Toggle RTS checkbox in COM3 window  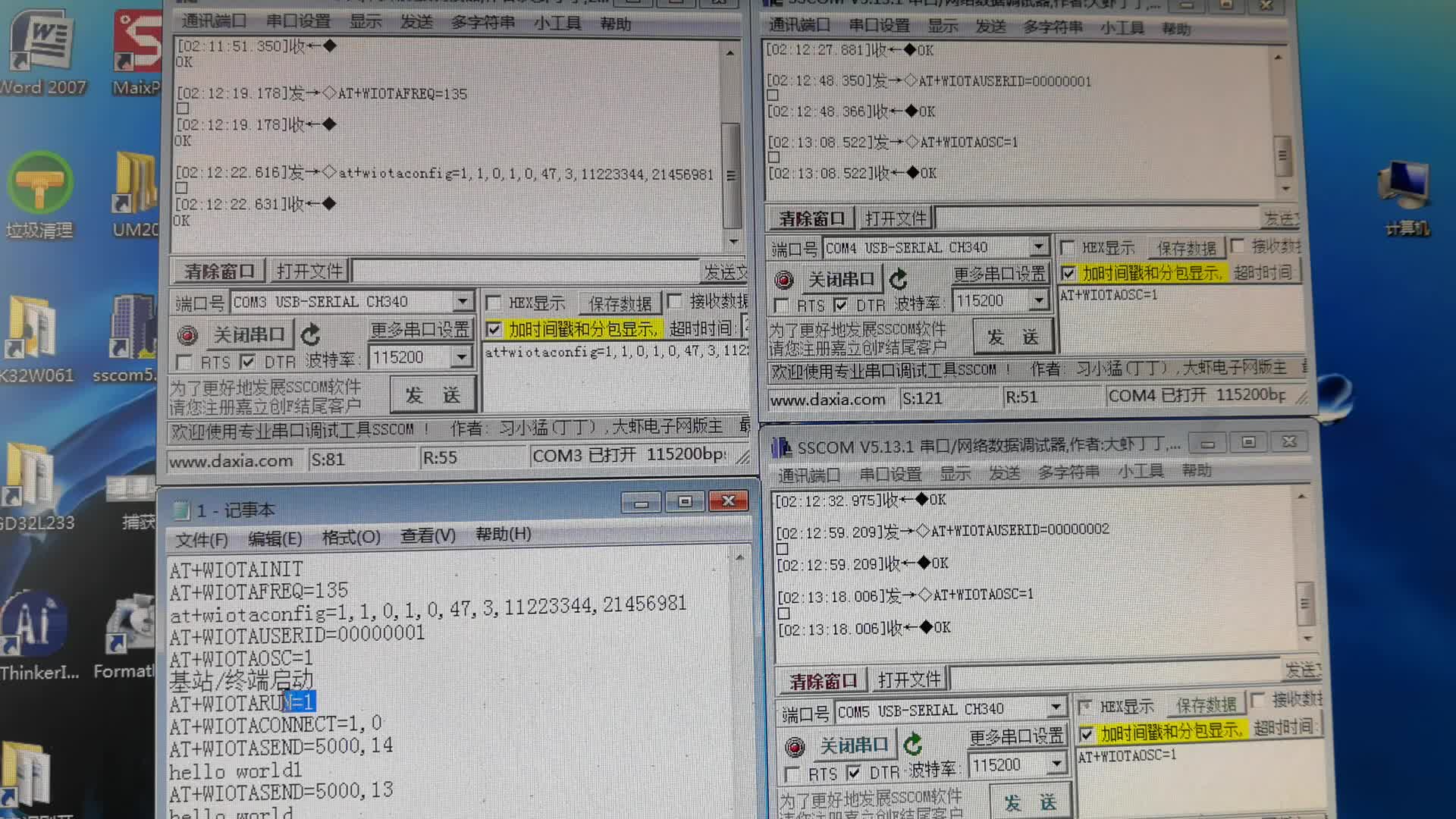(184, 362)
